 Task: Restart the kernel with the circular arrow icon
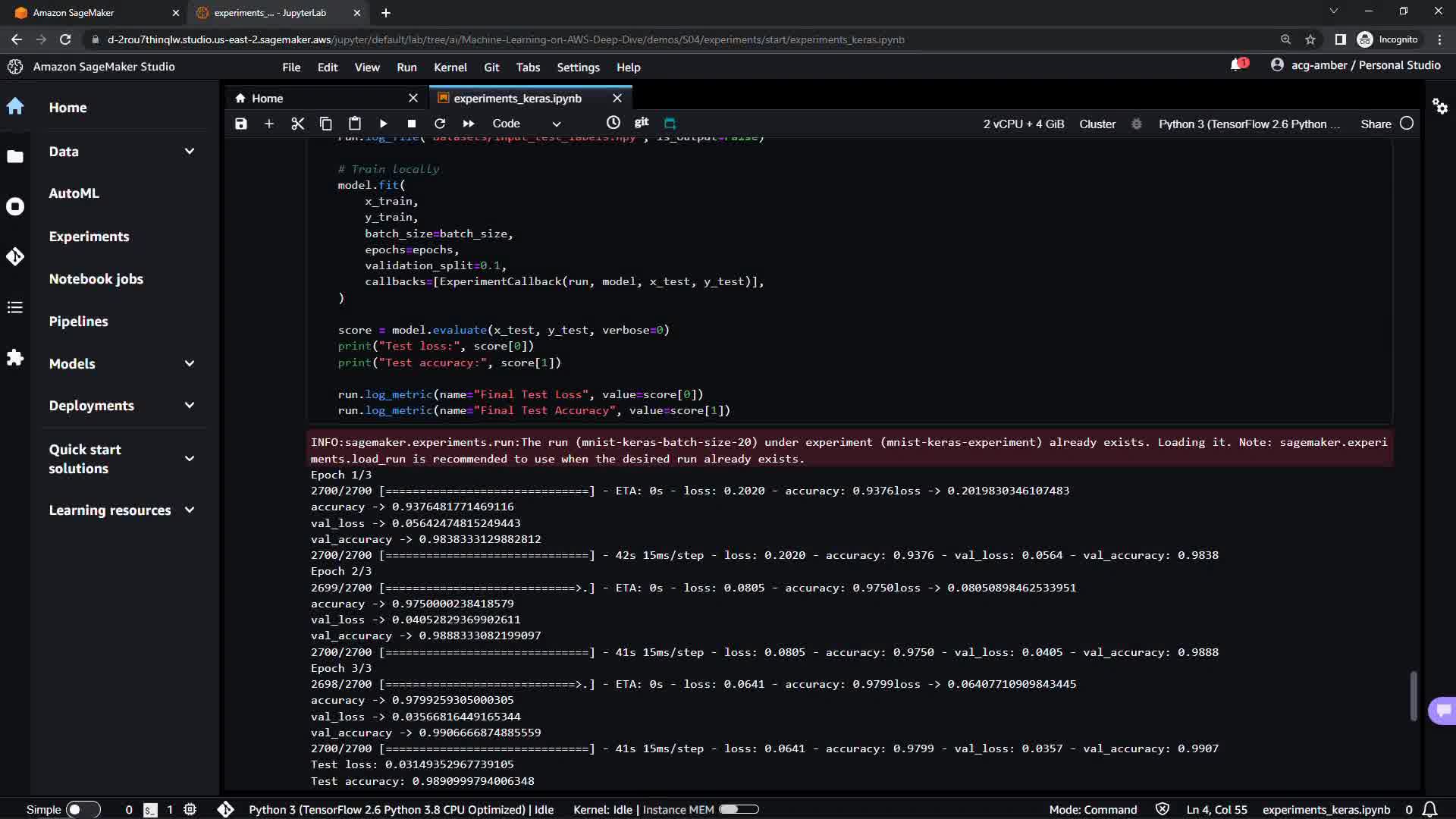click(x=440, y=124)
